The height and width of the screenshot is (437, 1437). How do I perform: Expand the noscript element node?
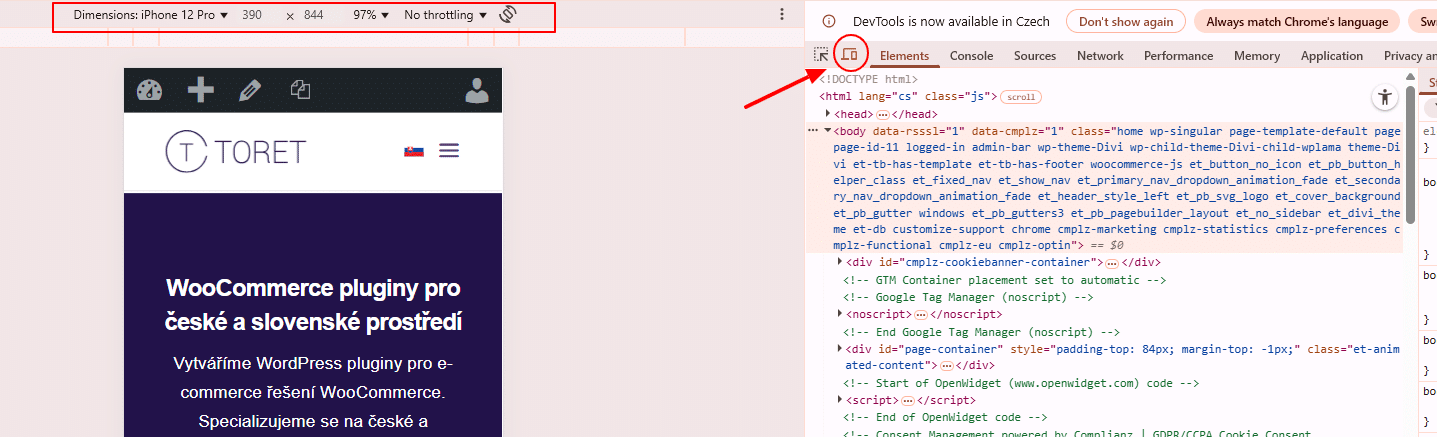pyautogui.click(x=840, y=314)
